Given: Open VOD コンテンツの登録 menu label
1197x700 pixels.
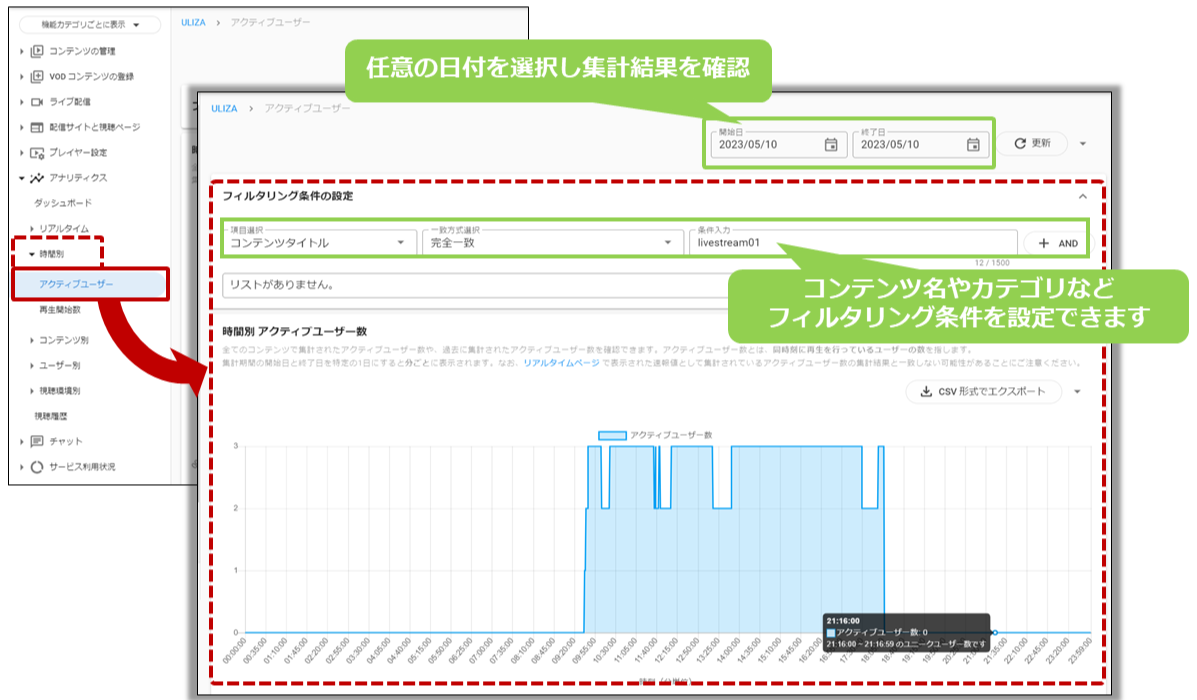Looking at the screenshot, I should pyautogui.click(x=92, y=76).
